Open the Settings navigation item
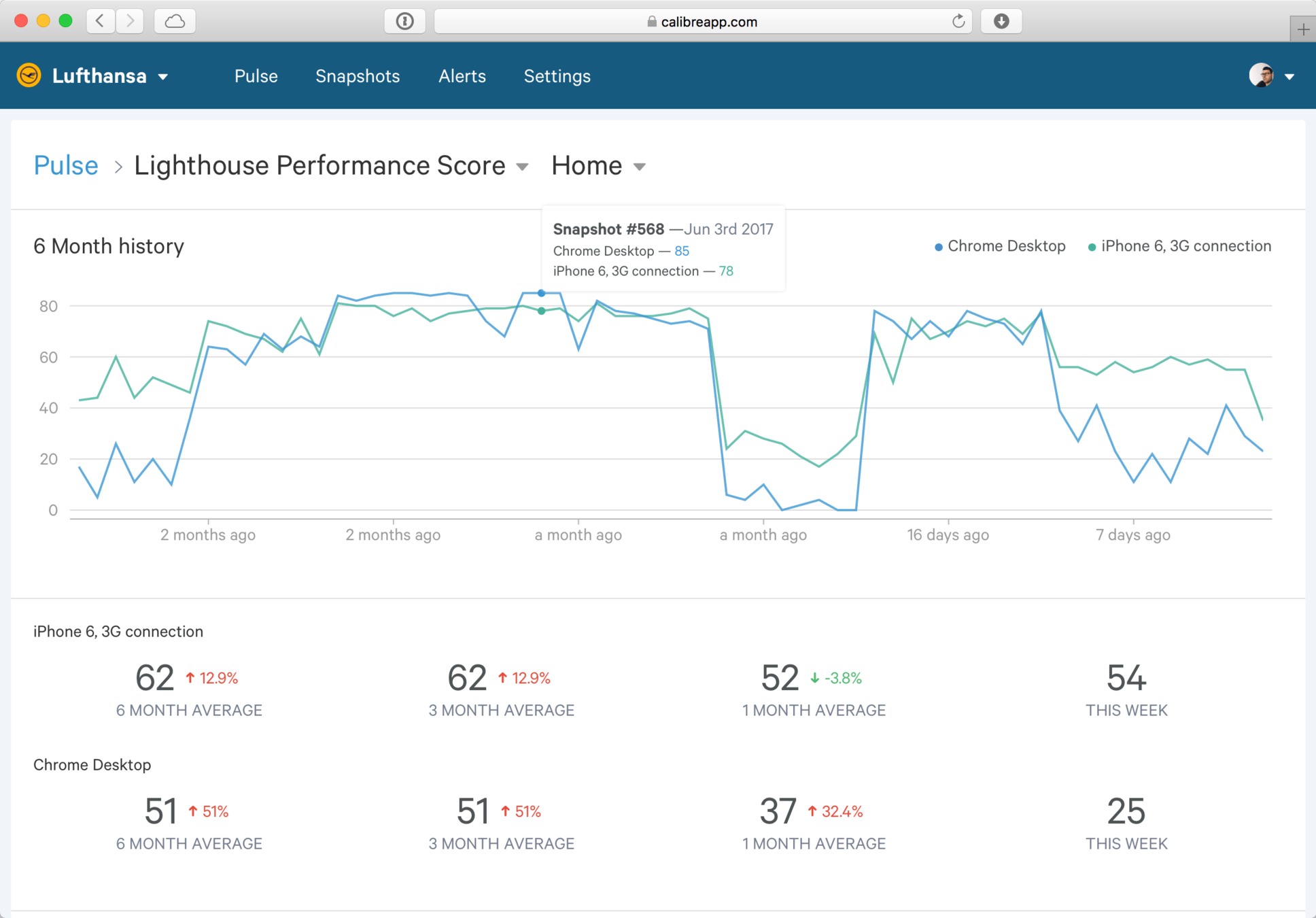Image resolution: width=1316 pixels, height=918 pixels. click(557, 76)
